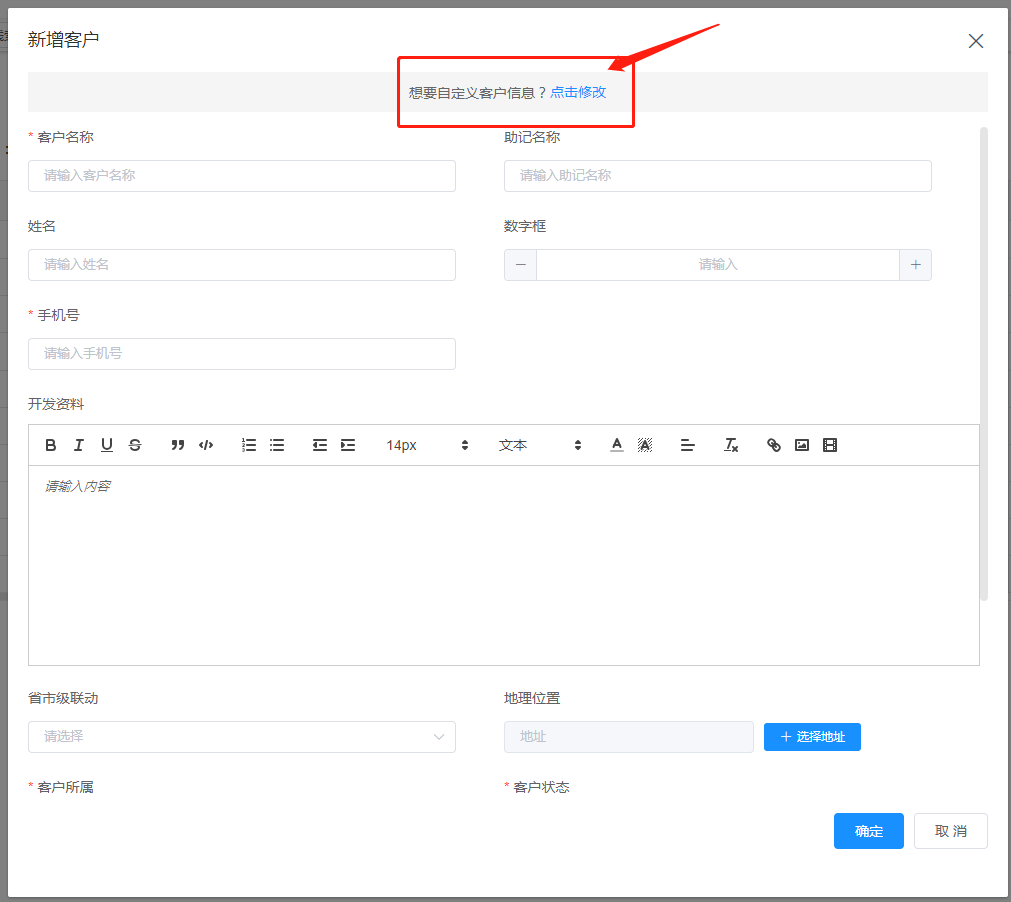
Task: Start an ordered numbered list
Action: point(249,445)
